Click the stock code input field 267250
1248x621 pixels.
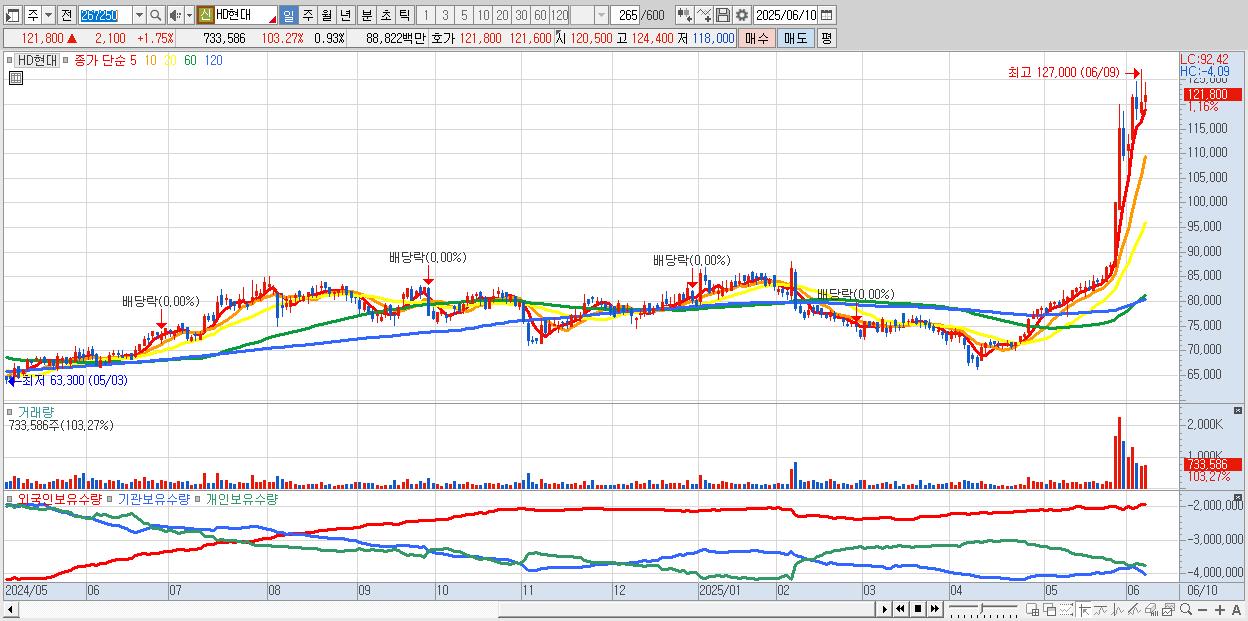click(x=105, y=15)
